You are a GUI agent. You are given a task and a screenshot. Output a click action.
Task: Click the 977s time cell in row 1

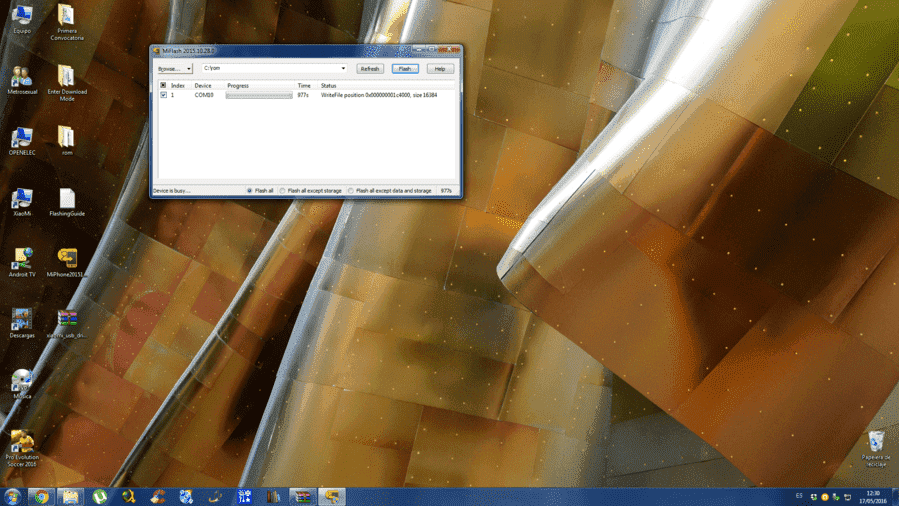point(303,95)
